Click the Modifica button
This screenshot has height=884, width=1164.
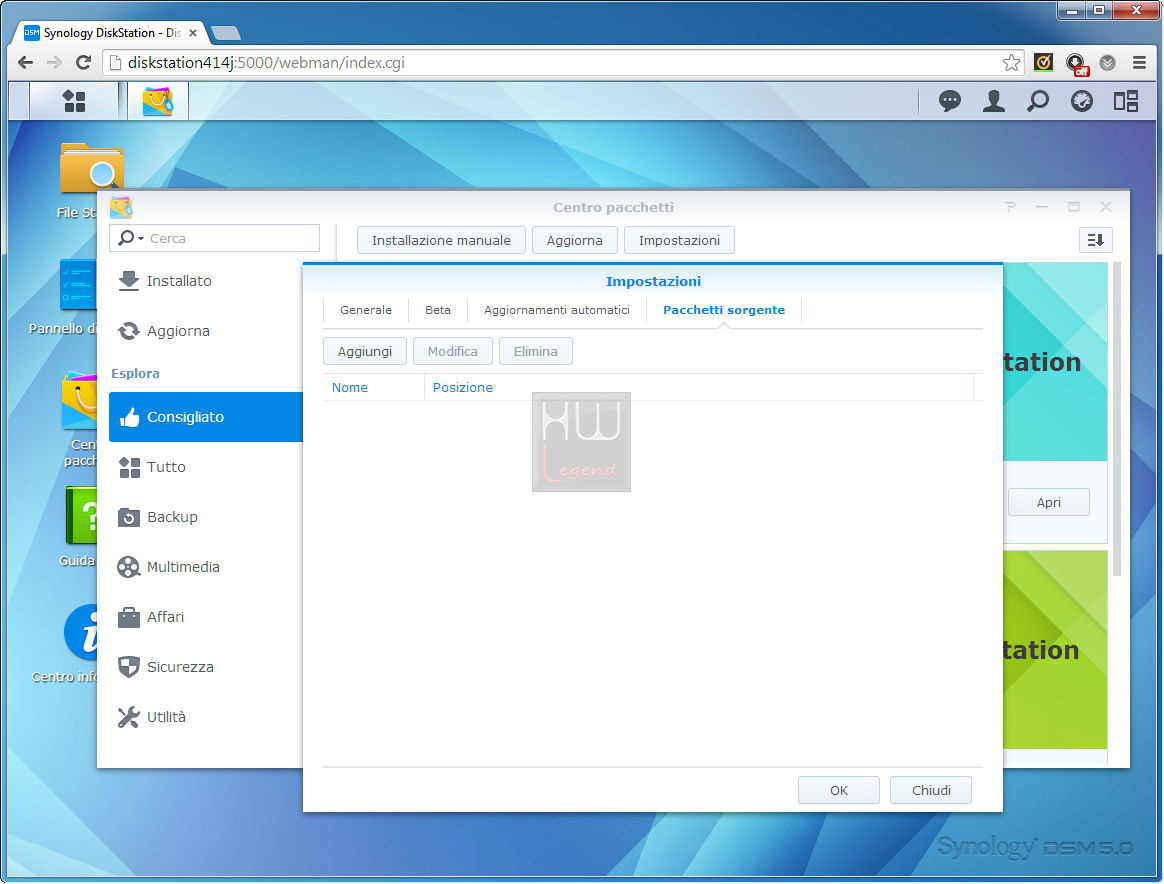pyautogui.click(x=452, y=352)
